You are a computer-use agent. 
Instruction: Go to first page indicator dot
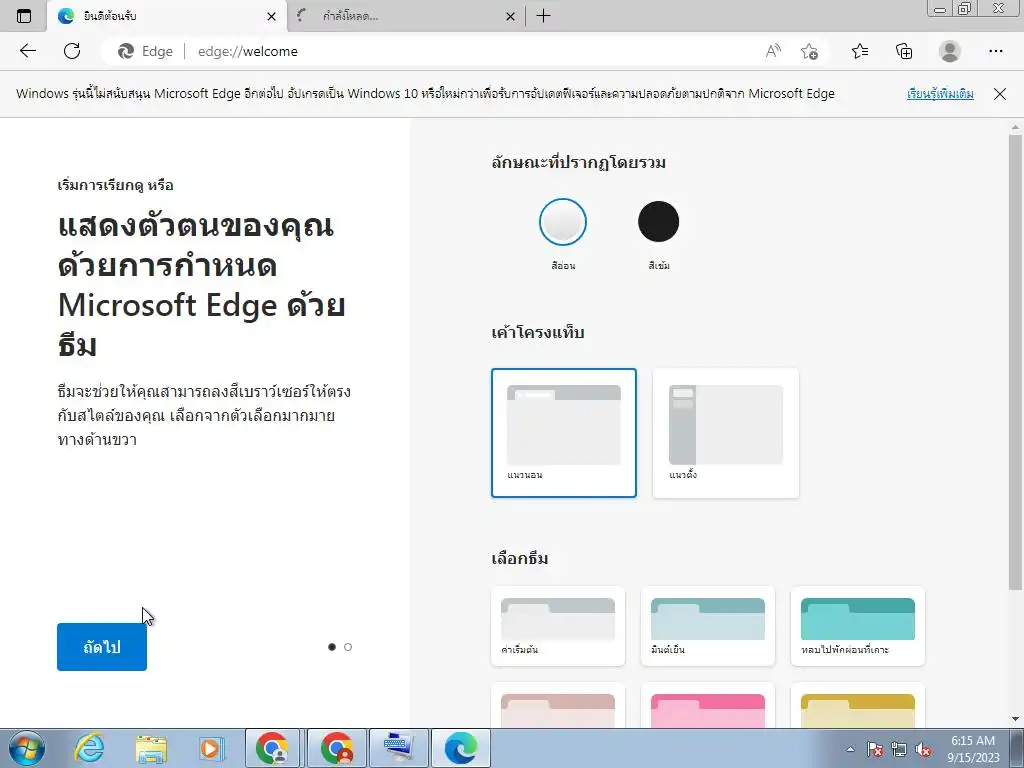coord(332,647)
